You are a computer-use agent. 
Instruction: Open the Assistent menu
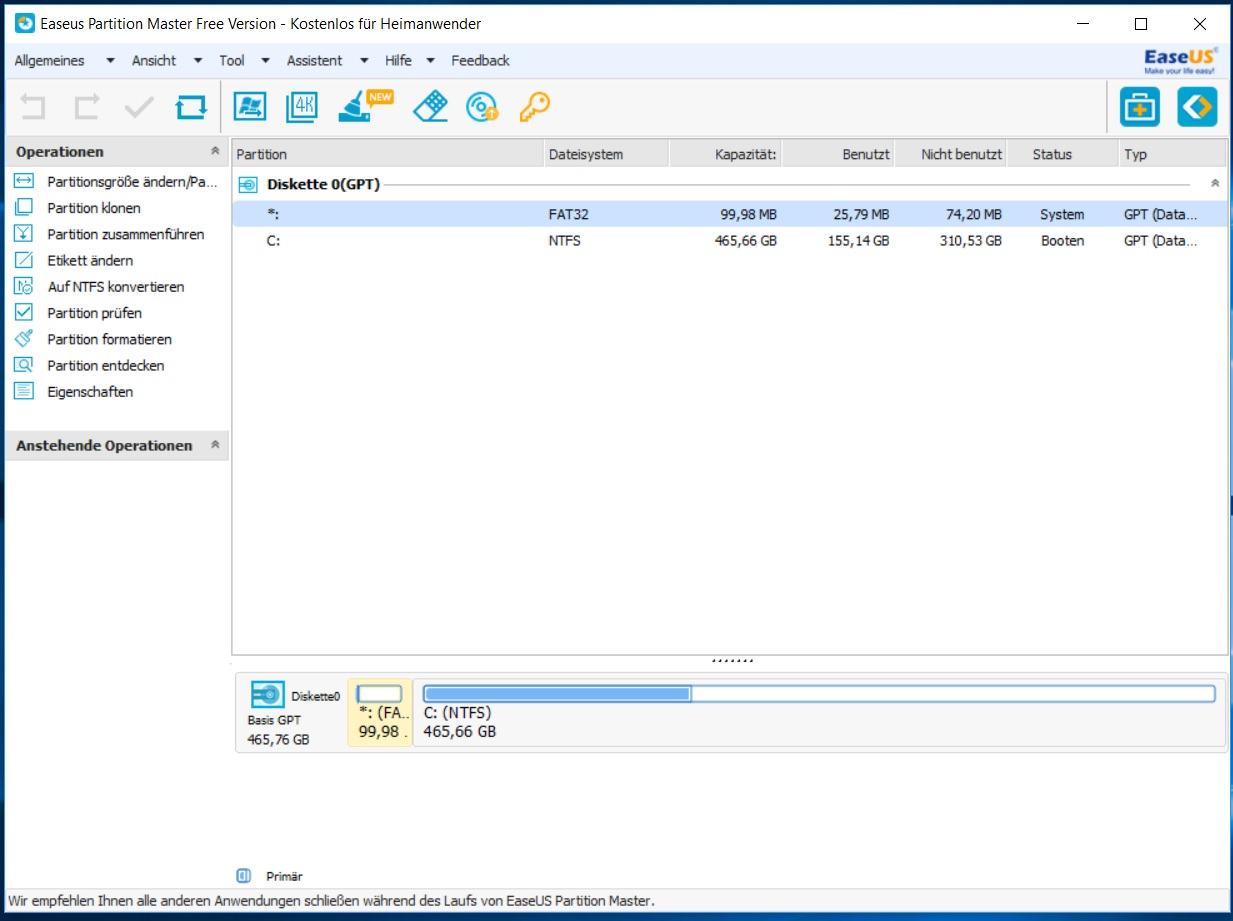pyautogui.click(x=315, y=60)
